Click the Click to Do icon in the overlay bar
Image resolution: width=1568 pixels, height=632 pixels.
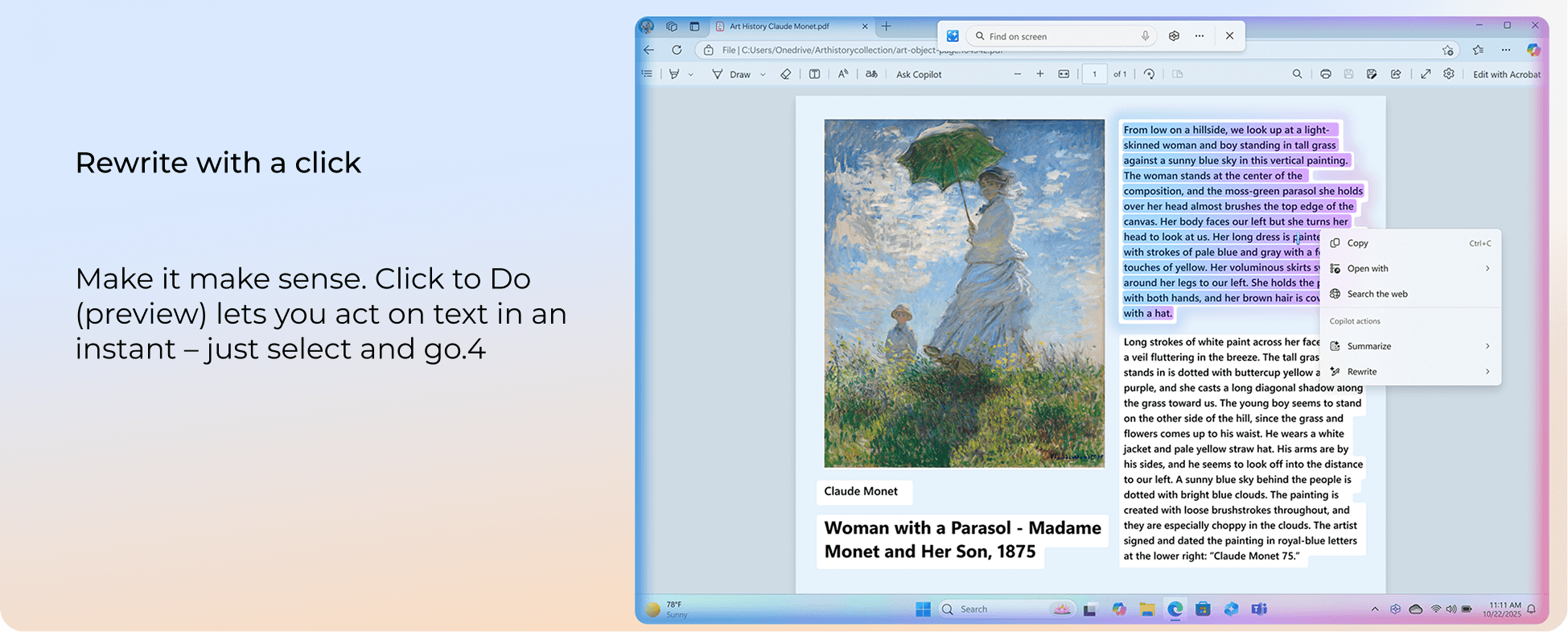pyautogui.click(x=953, y=35)
